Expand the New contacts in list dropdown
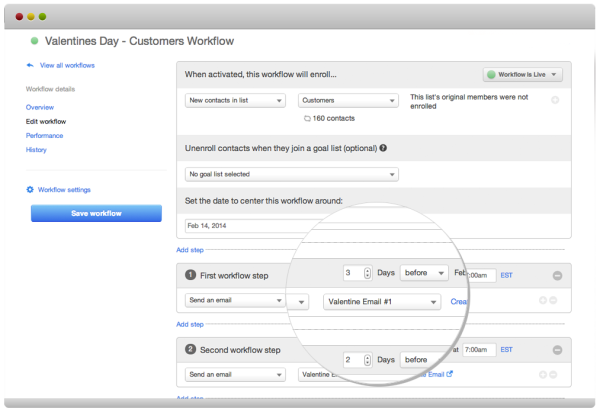 coord(237,100)
